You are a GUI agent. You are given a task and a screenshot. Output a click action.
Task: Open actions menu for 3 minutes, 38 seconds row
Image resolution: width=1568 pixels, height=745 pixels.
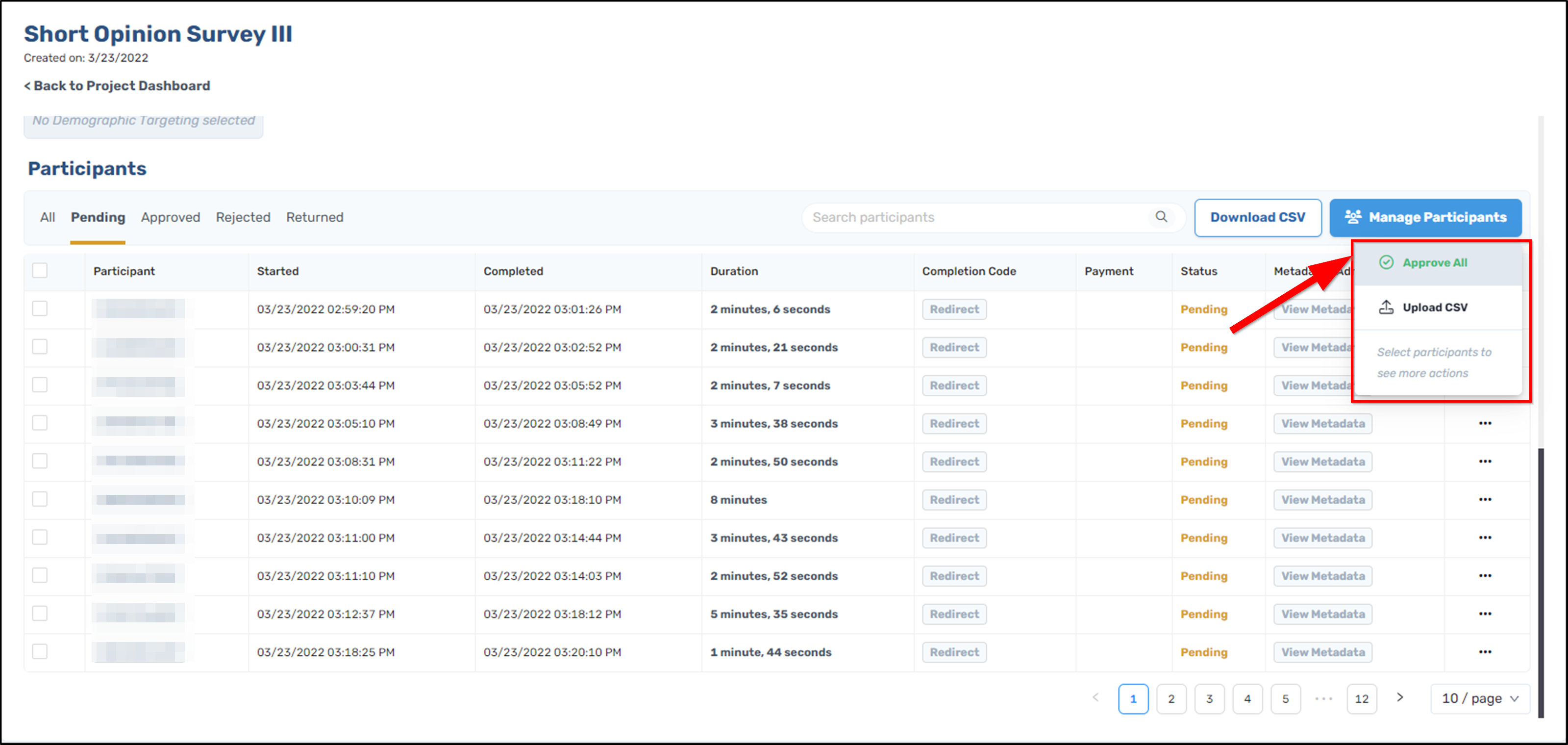pyautogui.click(x=1485, y=423)
